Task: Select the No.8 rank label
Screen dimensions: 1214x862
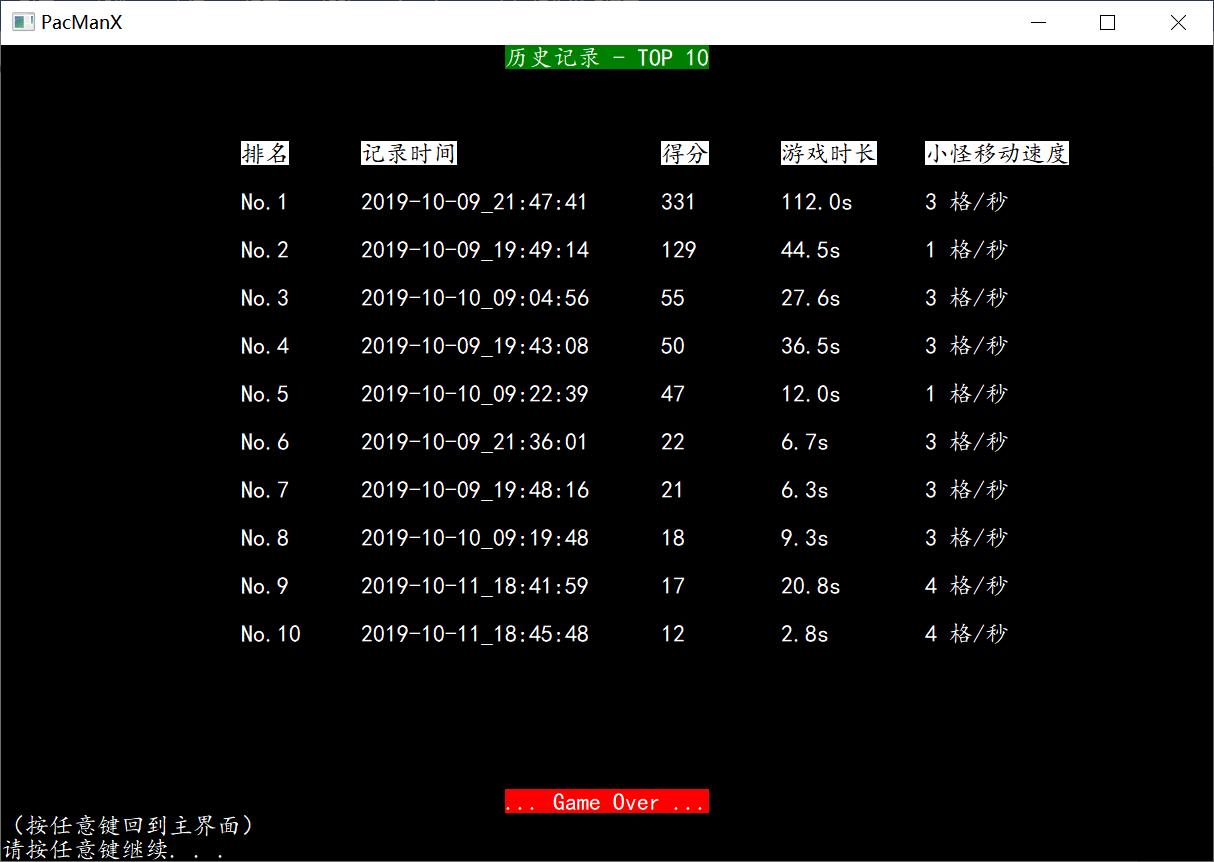Action: [265, 538]
